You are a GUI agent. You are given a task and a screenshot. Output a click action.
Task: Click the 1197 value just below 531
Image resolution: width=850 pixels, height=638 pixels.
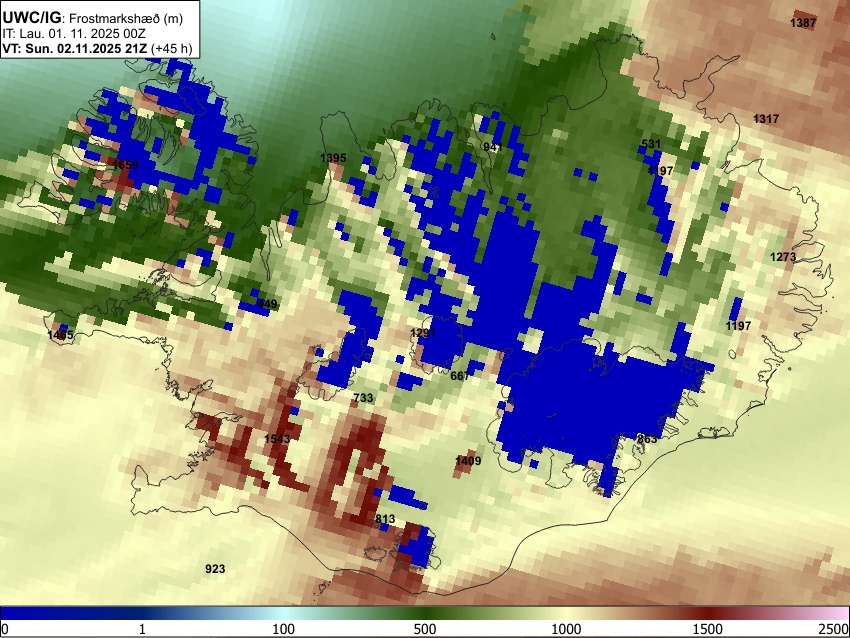(660, 171)
